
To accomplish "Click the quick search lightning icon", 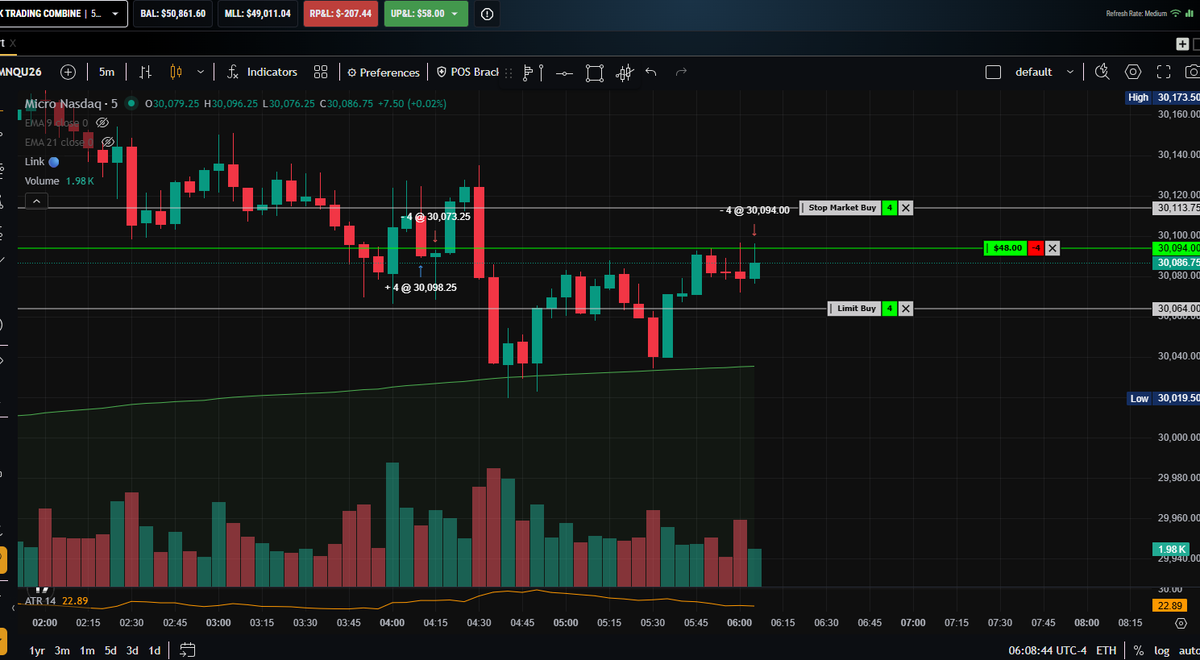I will (1102, 72).
